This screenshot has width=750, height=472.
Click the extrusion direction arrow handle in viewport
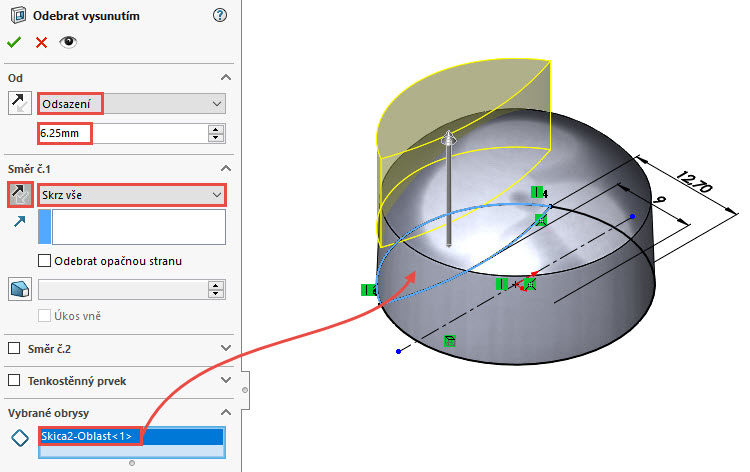[449, 139]
